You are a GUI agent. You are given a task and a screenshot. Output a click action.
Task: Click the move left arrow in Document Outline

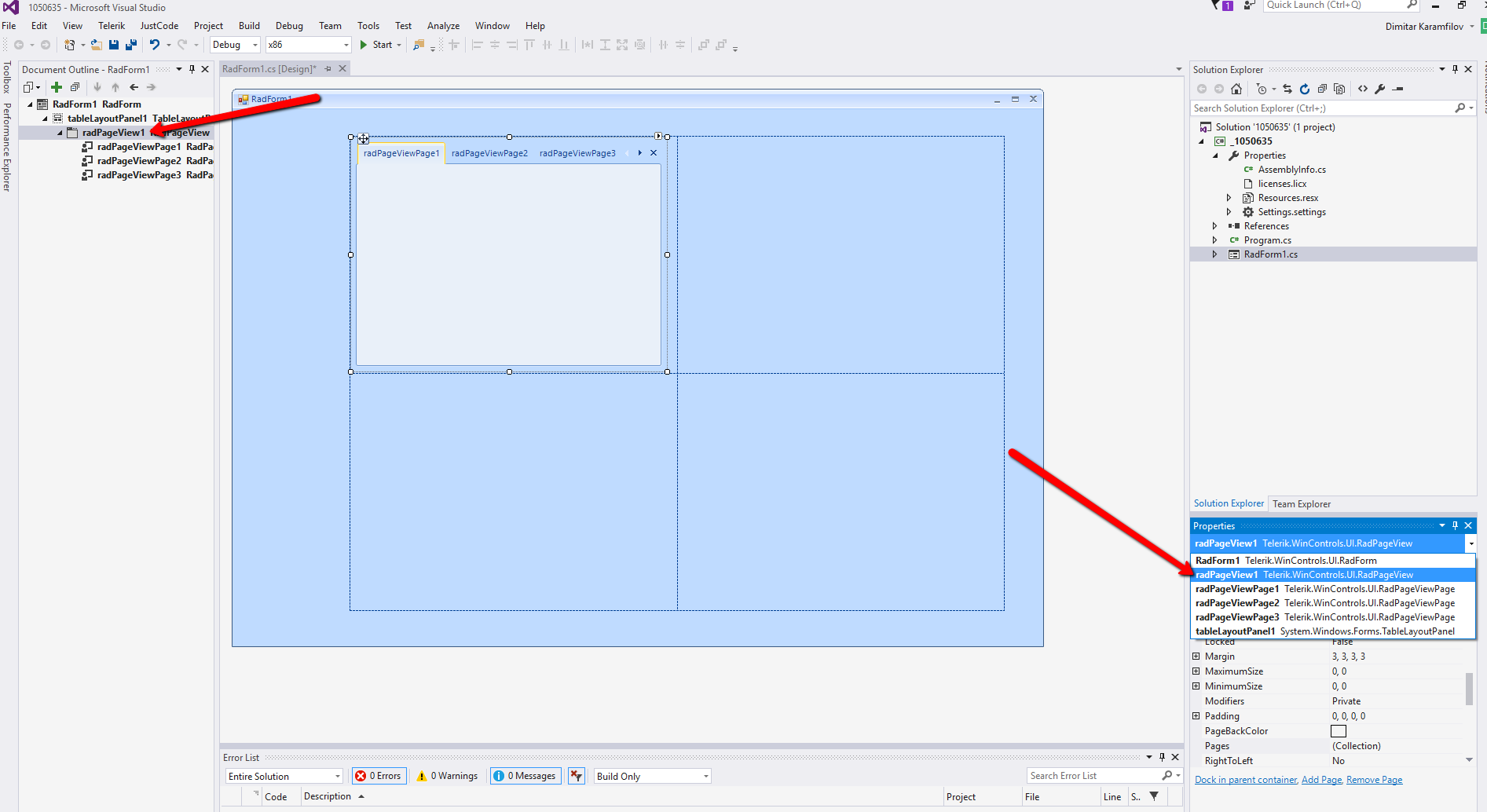[134, 87]
